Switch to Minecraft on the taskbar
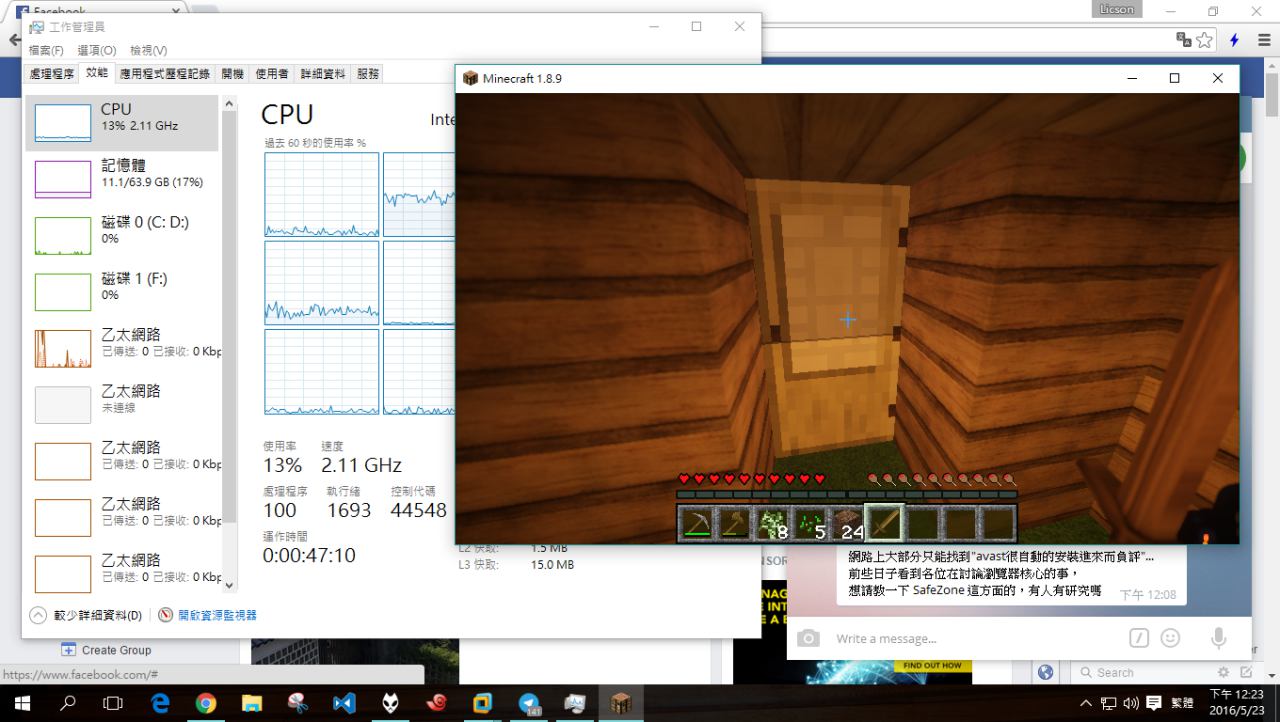The image size is (1280, 722). [621, 703]
